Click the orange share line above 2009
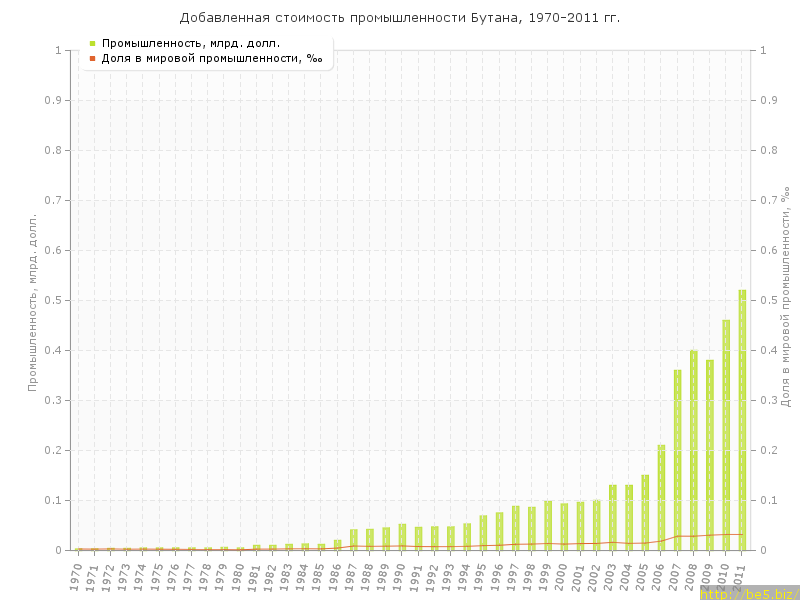The image size is (800, 600). [710, 535]
